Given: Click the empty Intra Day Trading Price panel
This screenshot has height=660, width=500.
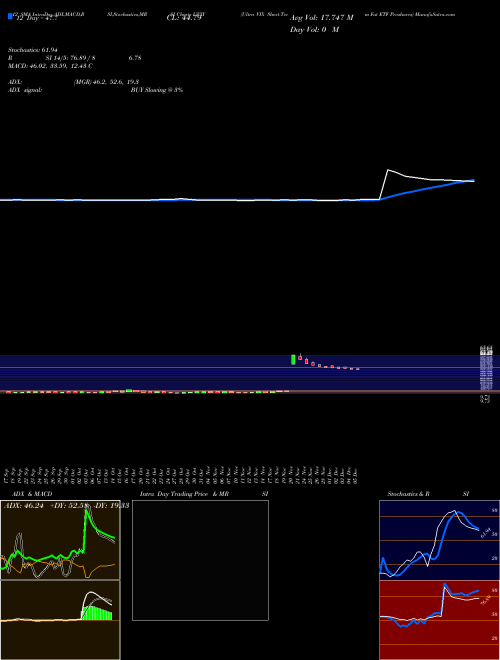Looking at the screenshot, I should [200, 560].
